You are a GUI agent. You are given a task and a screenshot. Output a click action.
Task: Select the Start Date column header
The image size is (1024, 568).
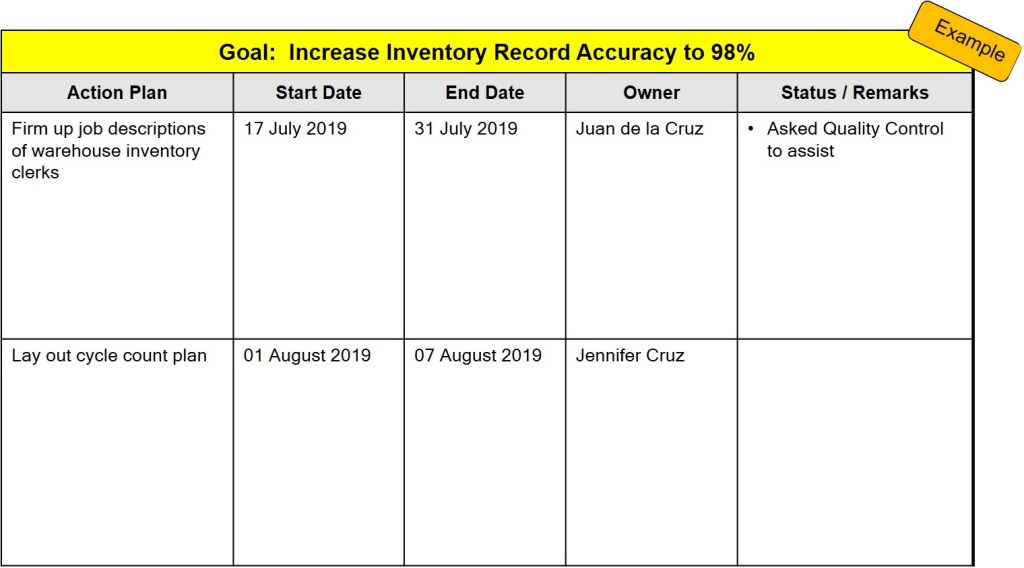(318, 93)
